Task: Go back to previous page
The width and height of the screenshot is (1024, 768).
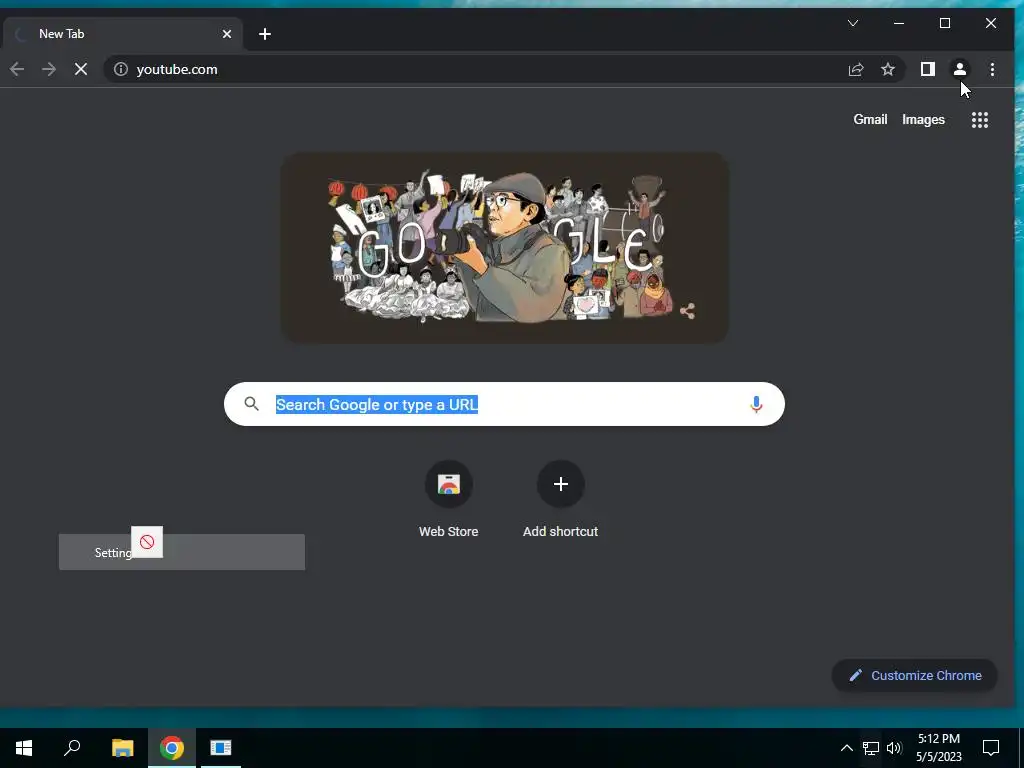Action: click(x=17, y=69)
